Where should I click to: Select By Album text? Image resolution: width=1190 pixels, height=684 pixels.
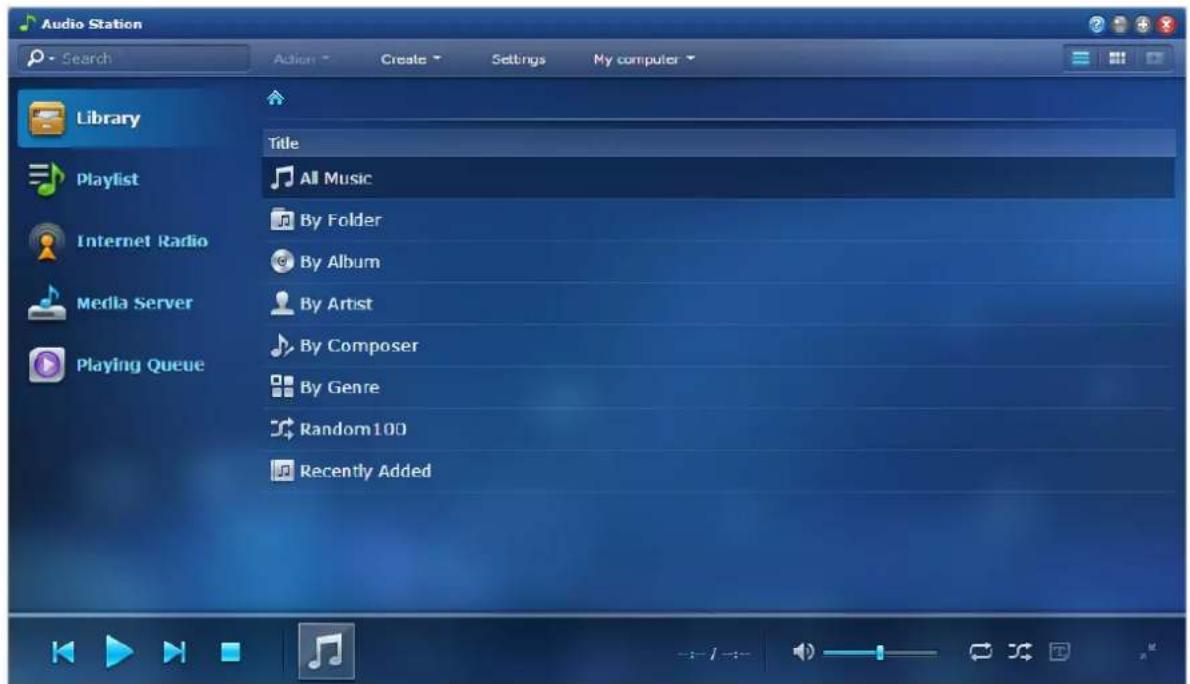coord(340,262)
